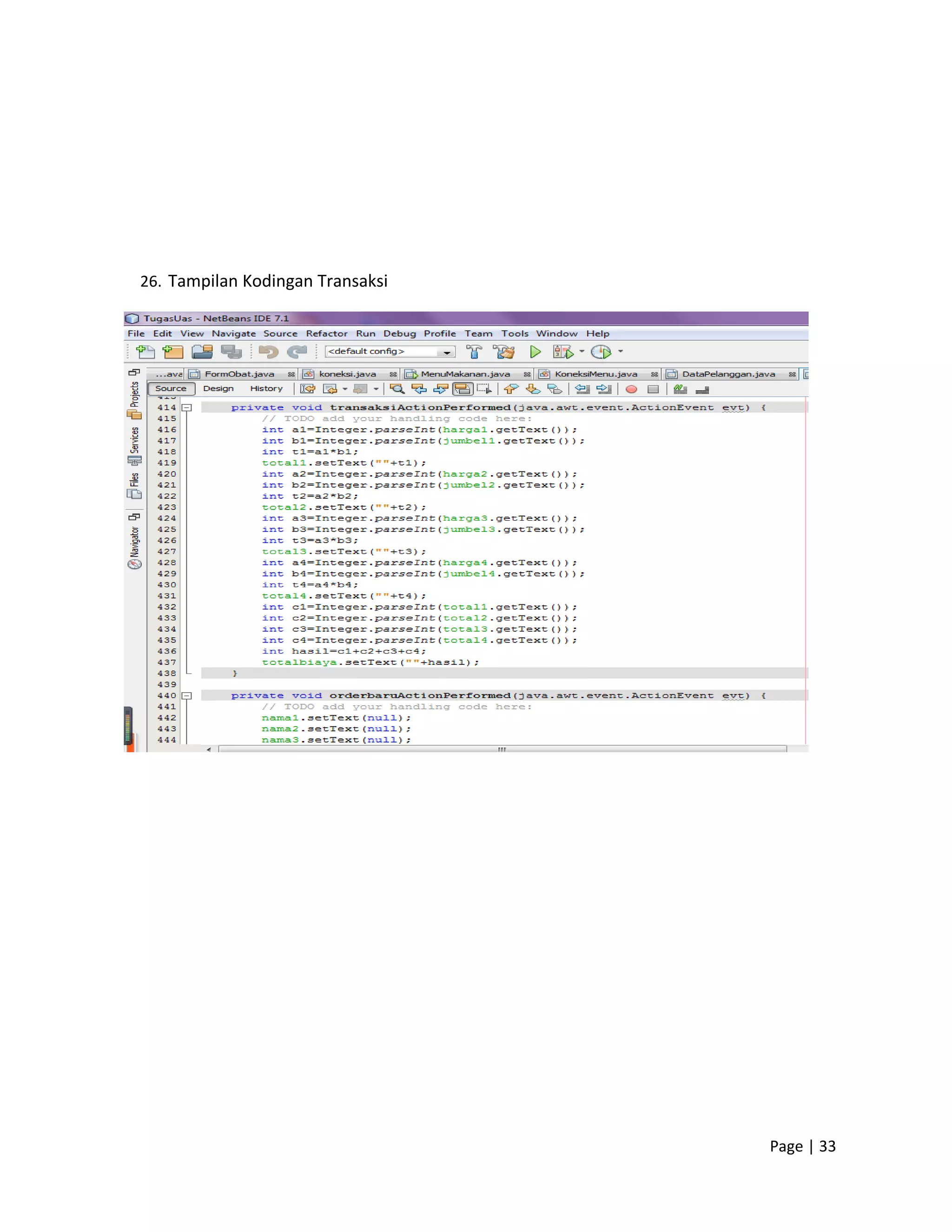Toggle rectangular selection mode

tap(484, 389)
